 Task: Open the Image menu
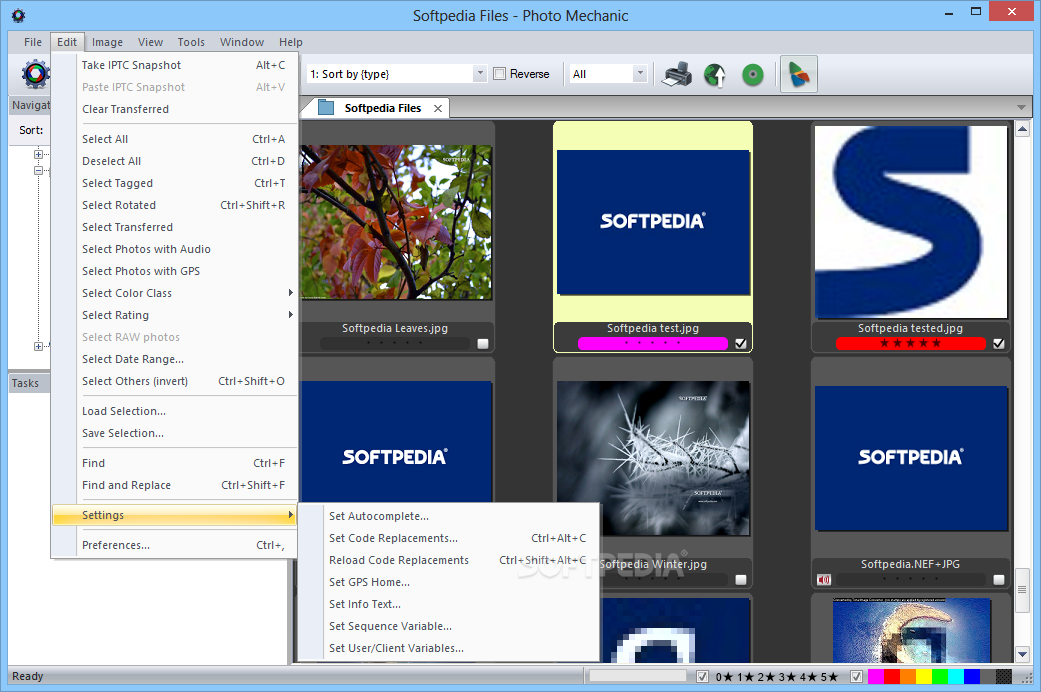coord(108,42)
